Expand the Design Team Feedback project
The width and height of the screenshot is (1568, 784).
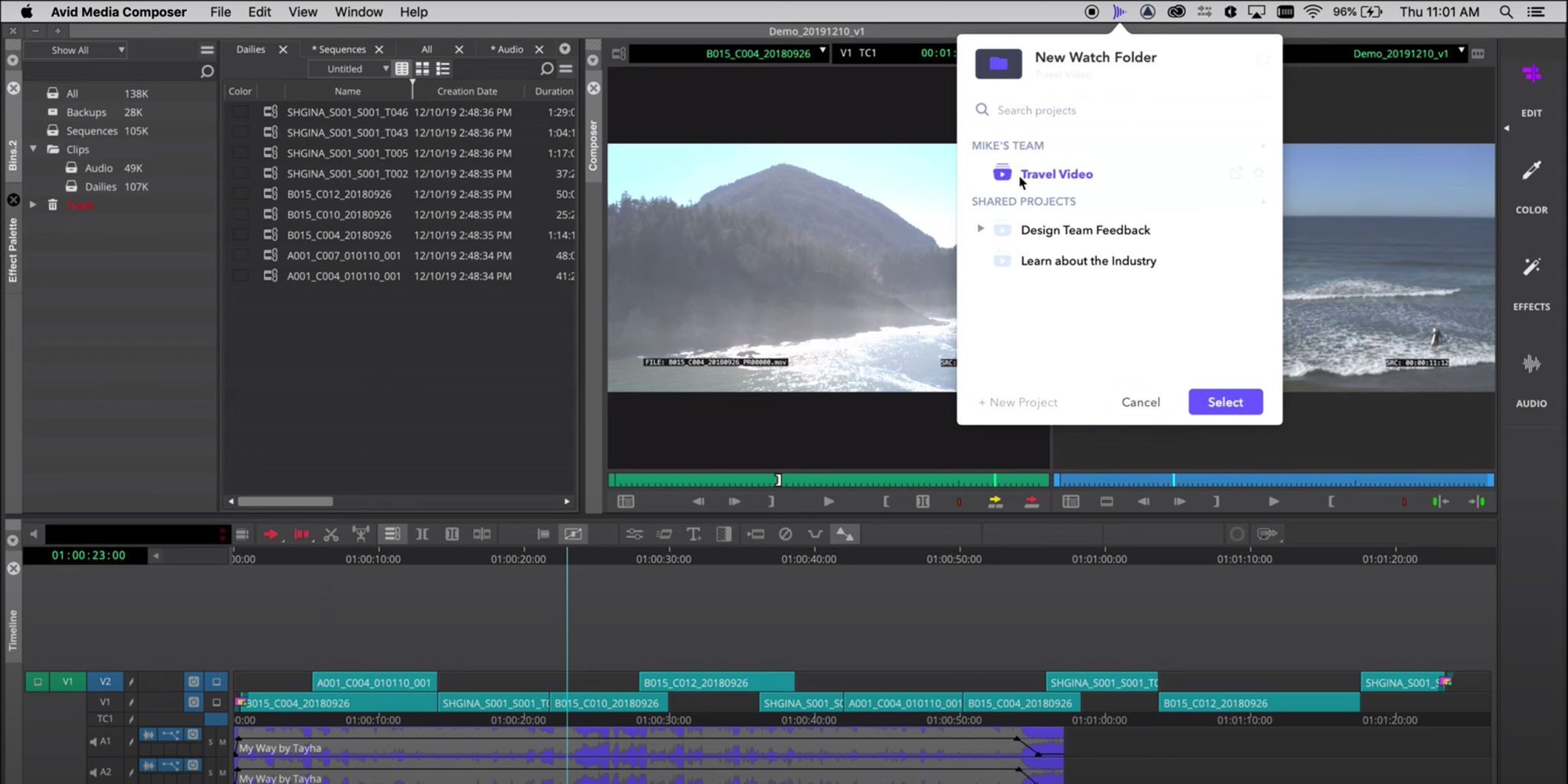981,229
